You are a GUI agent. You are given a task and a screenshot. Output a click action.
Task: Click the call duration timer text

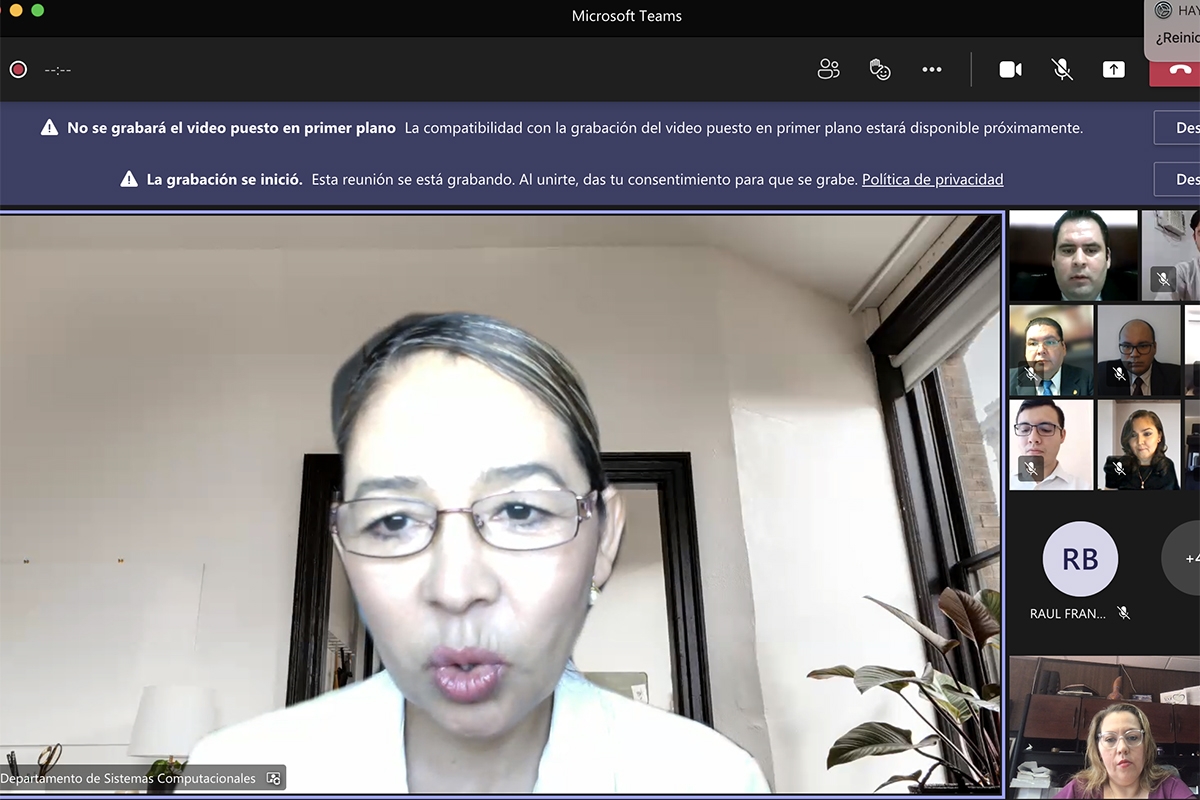58,70
